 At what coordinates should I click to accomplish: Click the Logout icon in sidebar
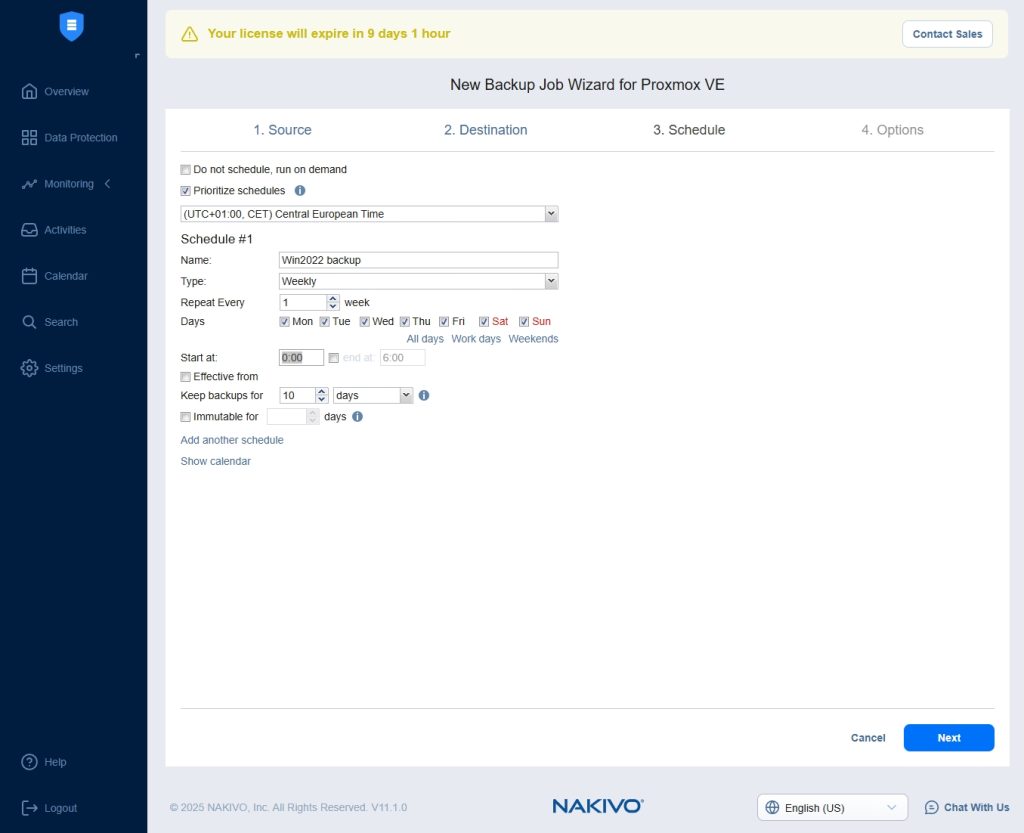pyautogui.click(x=30, y=808)
